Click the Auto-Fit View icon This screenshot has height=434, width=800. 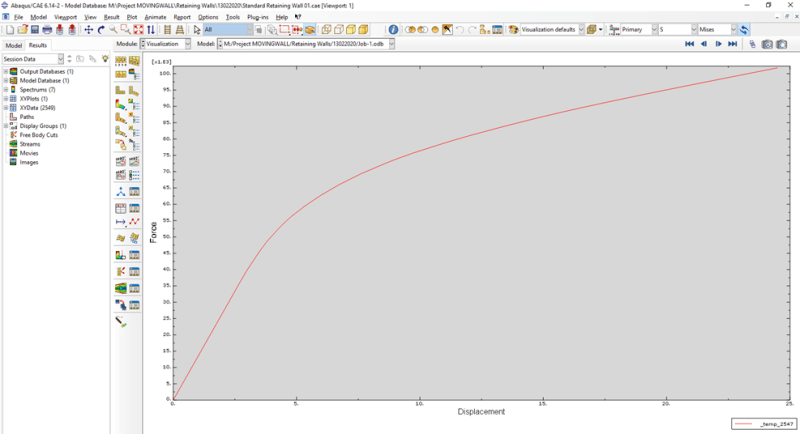(138, 30)
